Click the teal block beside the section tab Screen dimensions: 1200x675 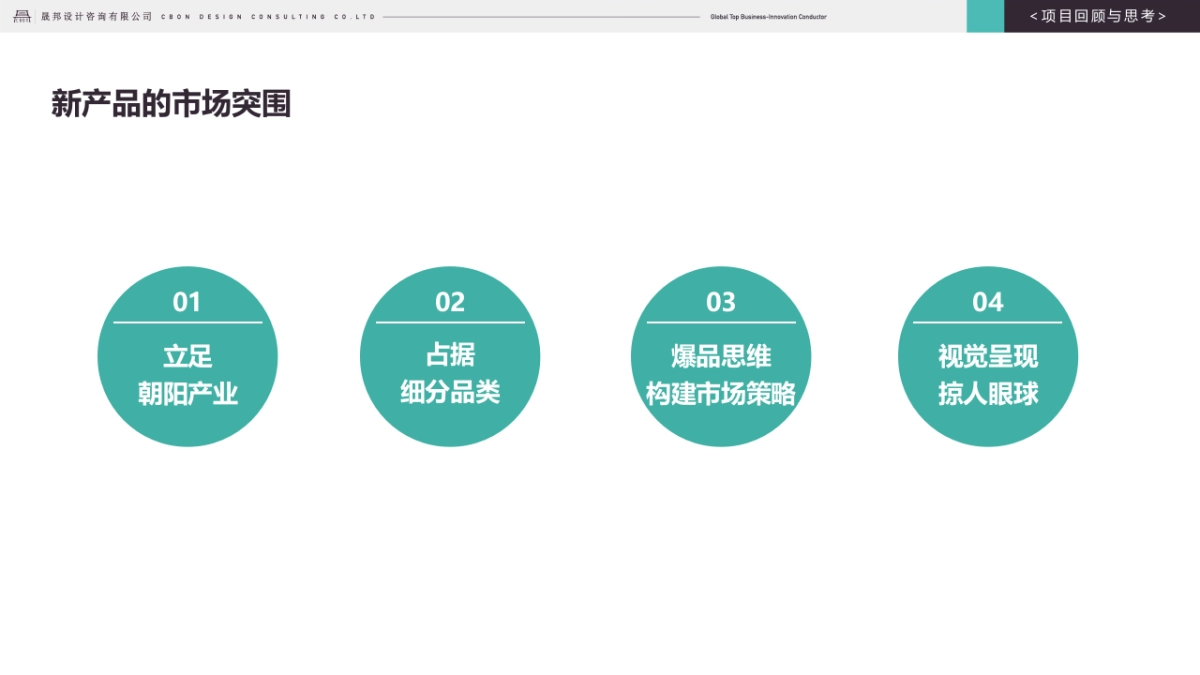click(985, 16)
